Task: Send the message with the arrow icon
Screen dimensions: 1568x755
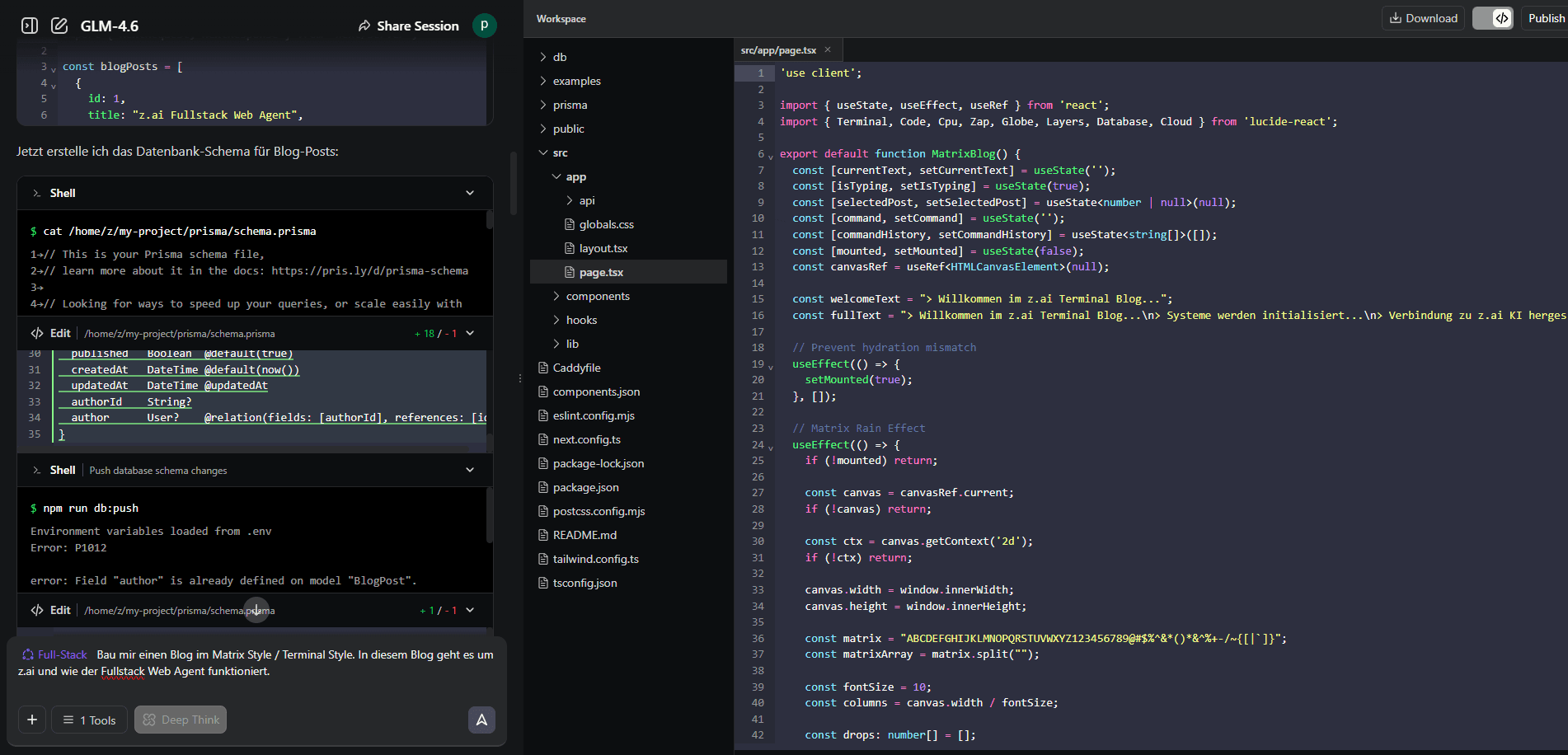Action: click(481, 720)
